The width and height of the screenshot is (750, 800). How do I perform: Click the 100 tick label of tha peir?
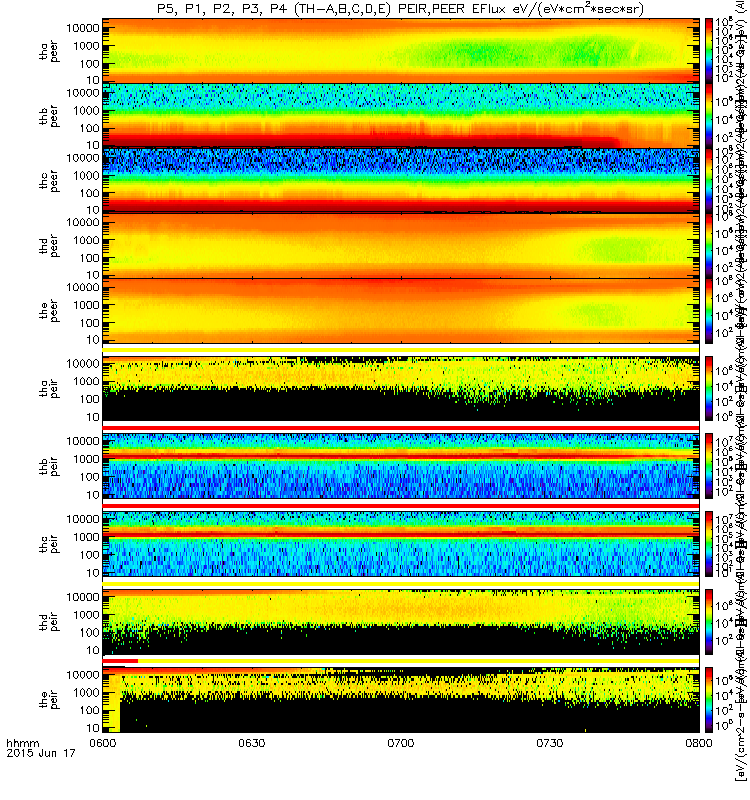pos(89,399)
